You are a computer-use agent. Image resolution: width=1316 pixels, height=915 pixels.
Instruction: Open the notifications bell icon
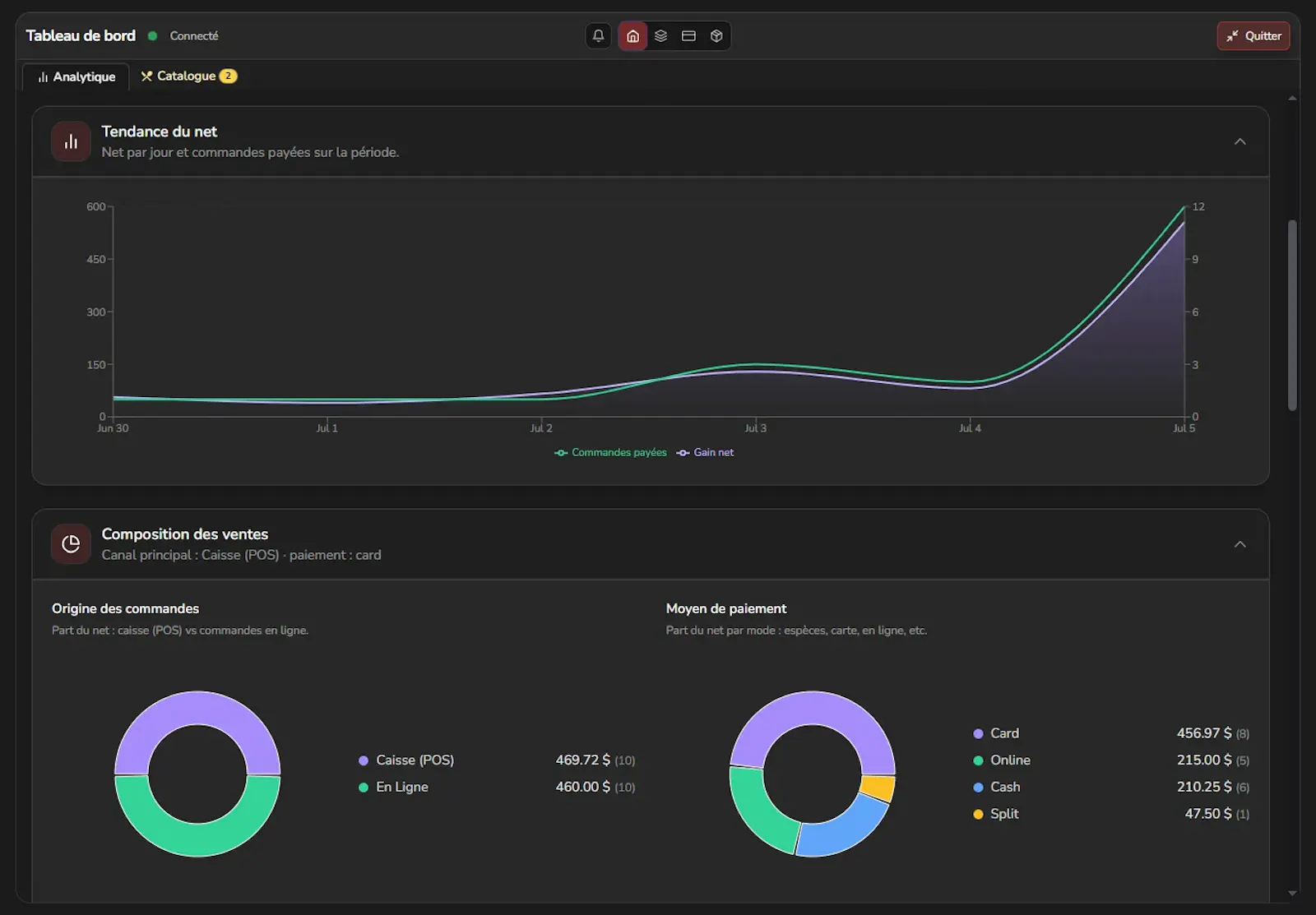(x=598, y=36)
